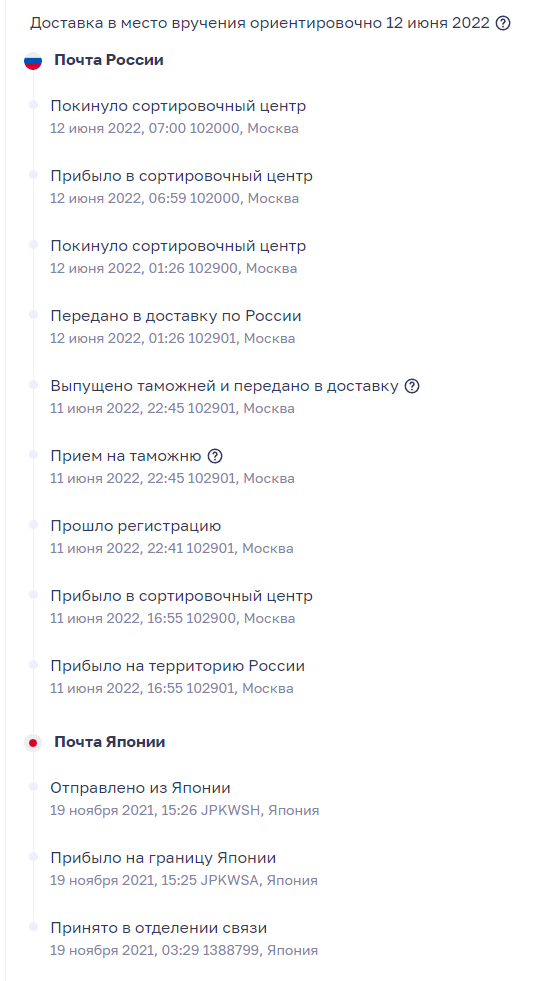Click timeline dot for "Прошло регистрацию"

point(33,524)
